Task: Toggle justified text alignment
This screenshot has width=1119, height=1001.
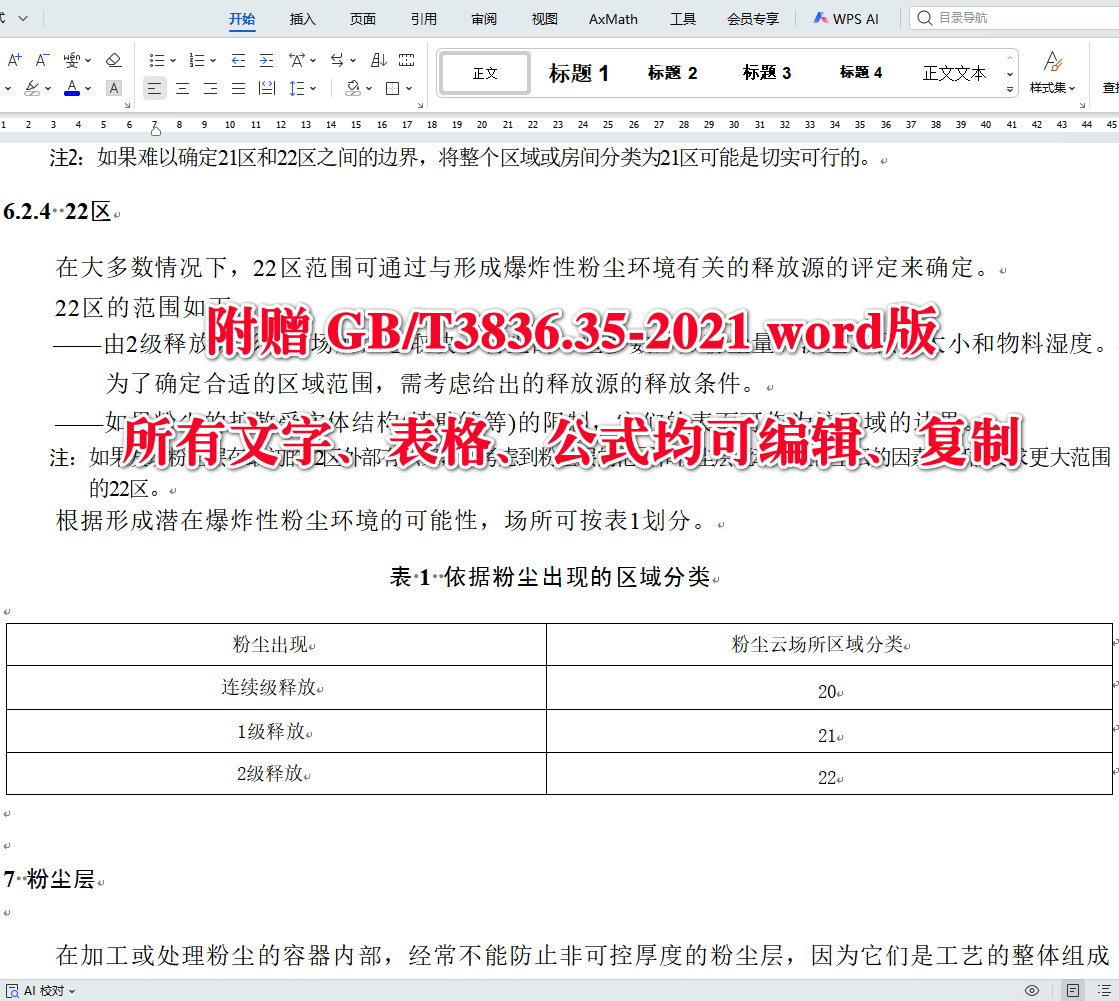Action: pyautogui.click(x=239, y=88)
